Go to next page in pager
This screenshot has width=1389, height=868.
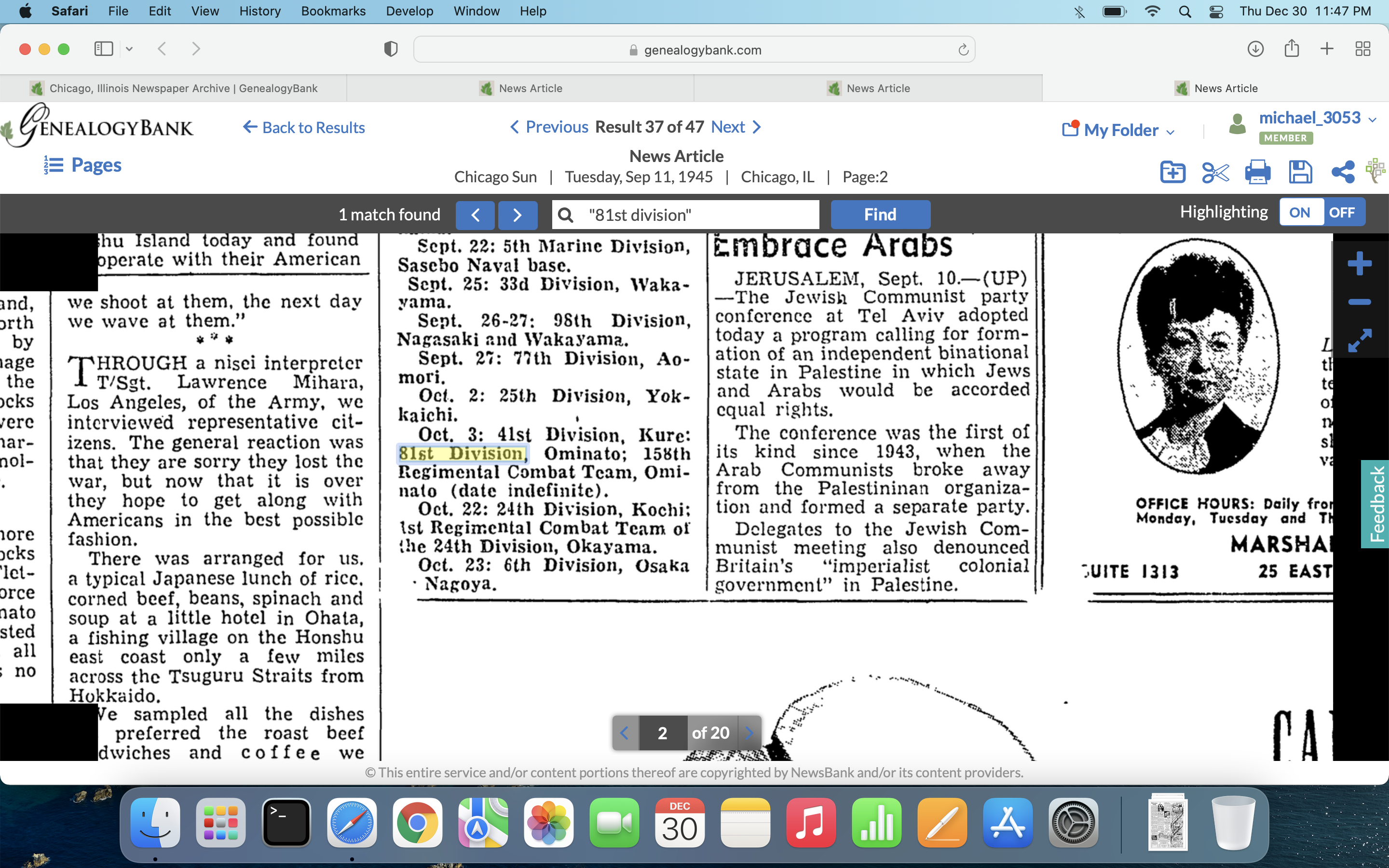pos(749,733)
